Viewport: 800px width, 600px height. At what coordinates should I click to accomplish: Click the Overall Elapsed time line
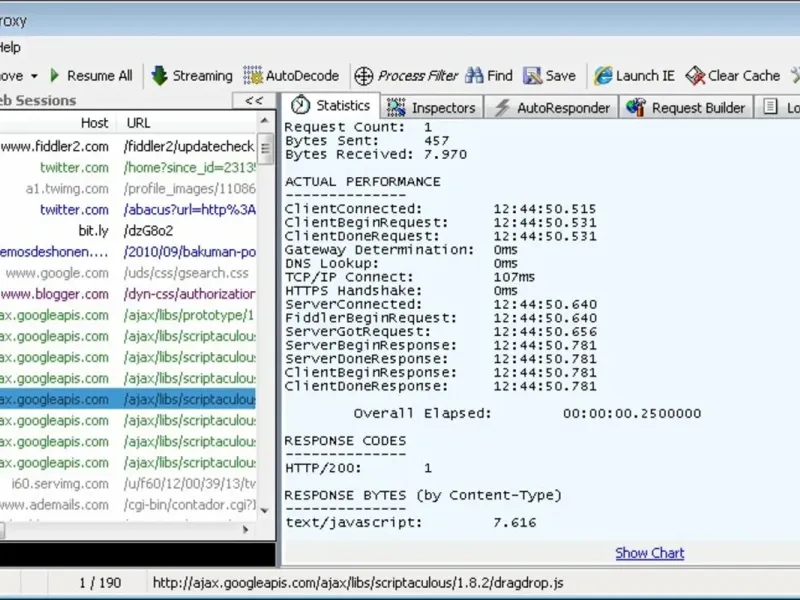point(528,414)
